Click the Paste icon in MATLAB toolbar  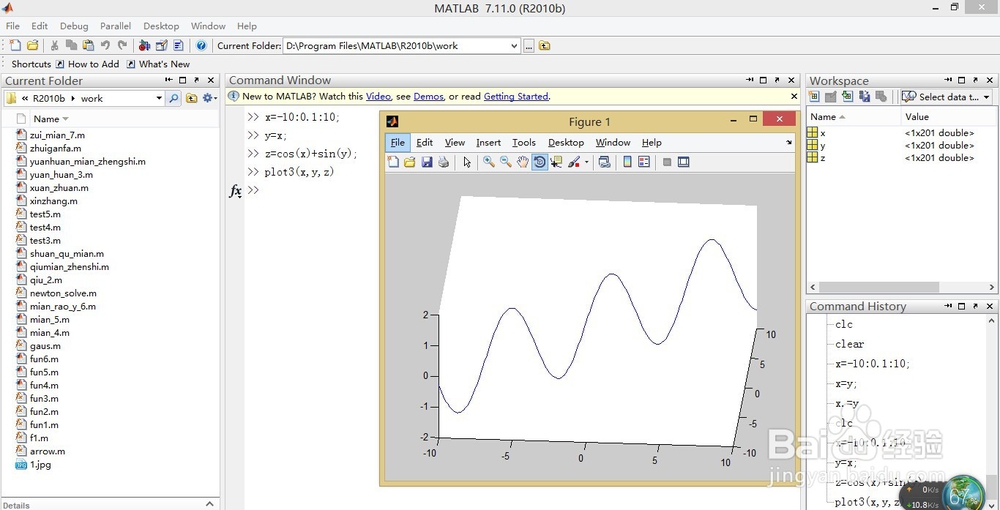click(x=88, y=45)
